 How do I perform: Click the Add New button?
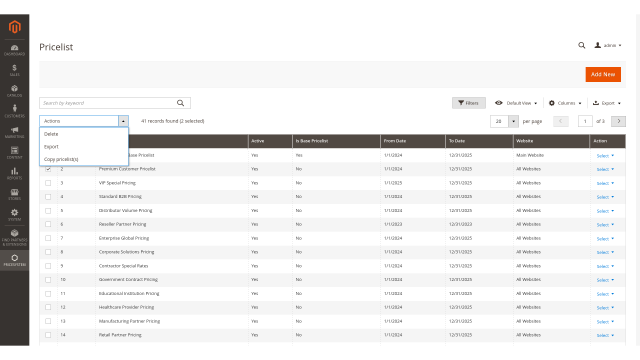tap(603, 74)
